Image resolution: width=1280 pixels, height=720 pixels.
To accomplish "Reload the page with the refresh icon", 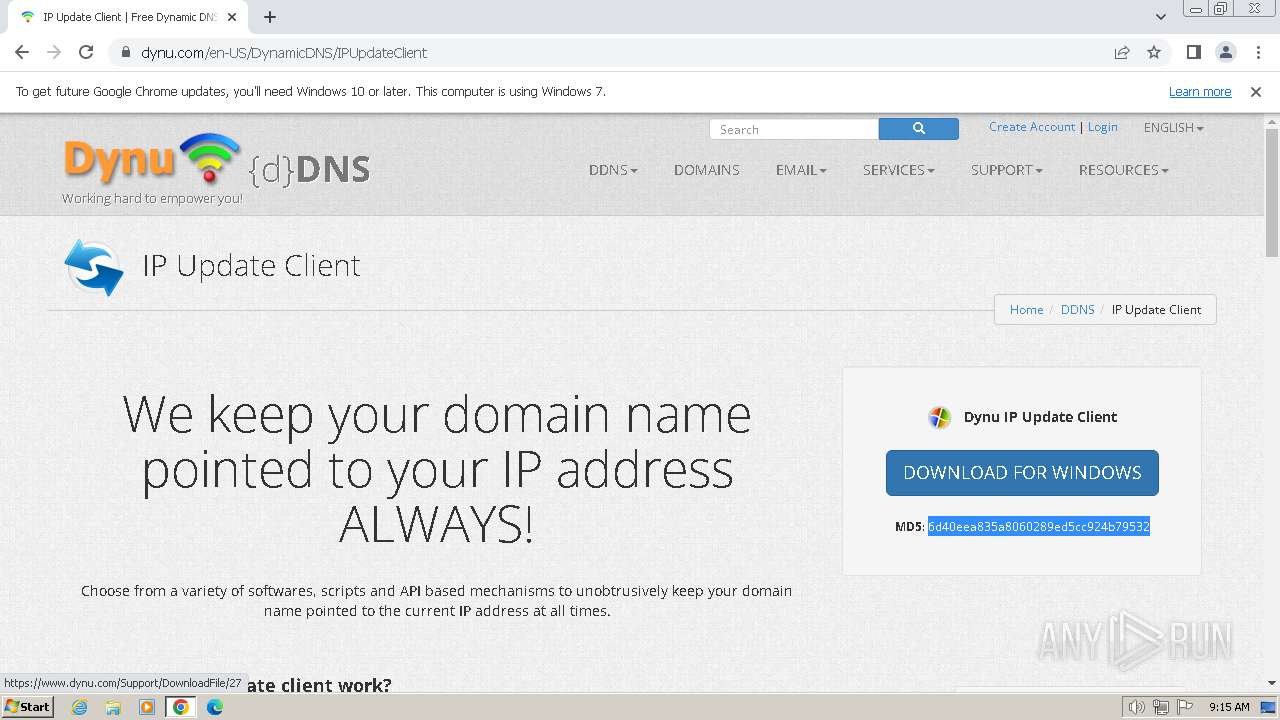I will [x=86, y=52].
